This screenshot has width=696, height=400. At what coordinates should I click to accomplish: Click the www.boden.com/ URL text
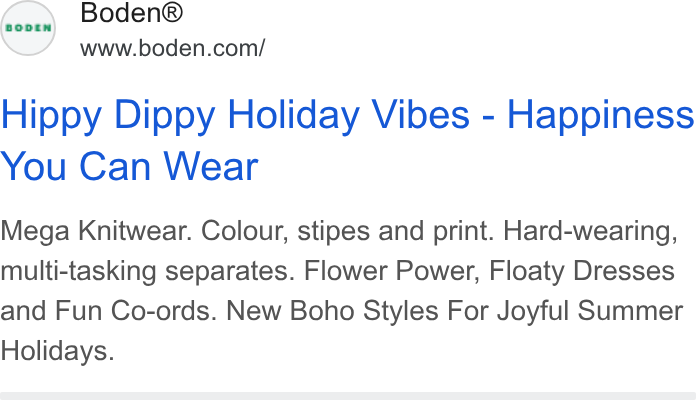pos(173,48)
